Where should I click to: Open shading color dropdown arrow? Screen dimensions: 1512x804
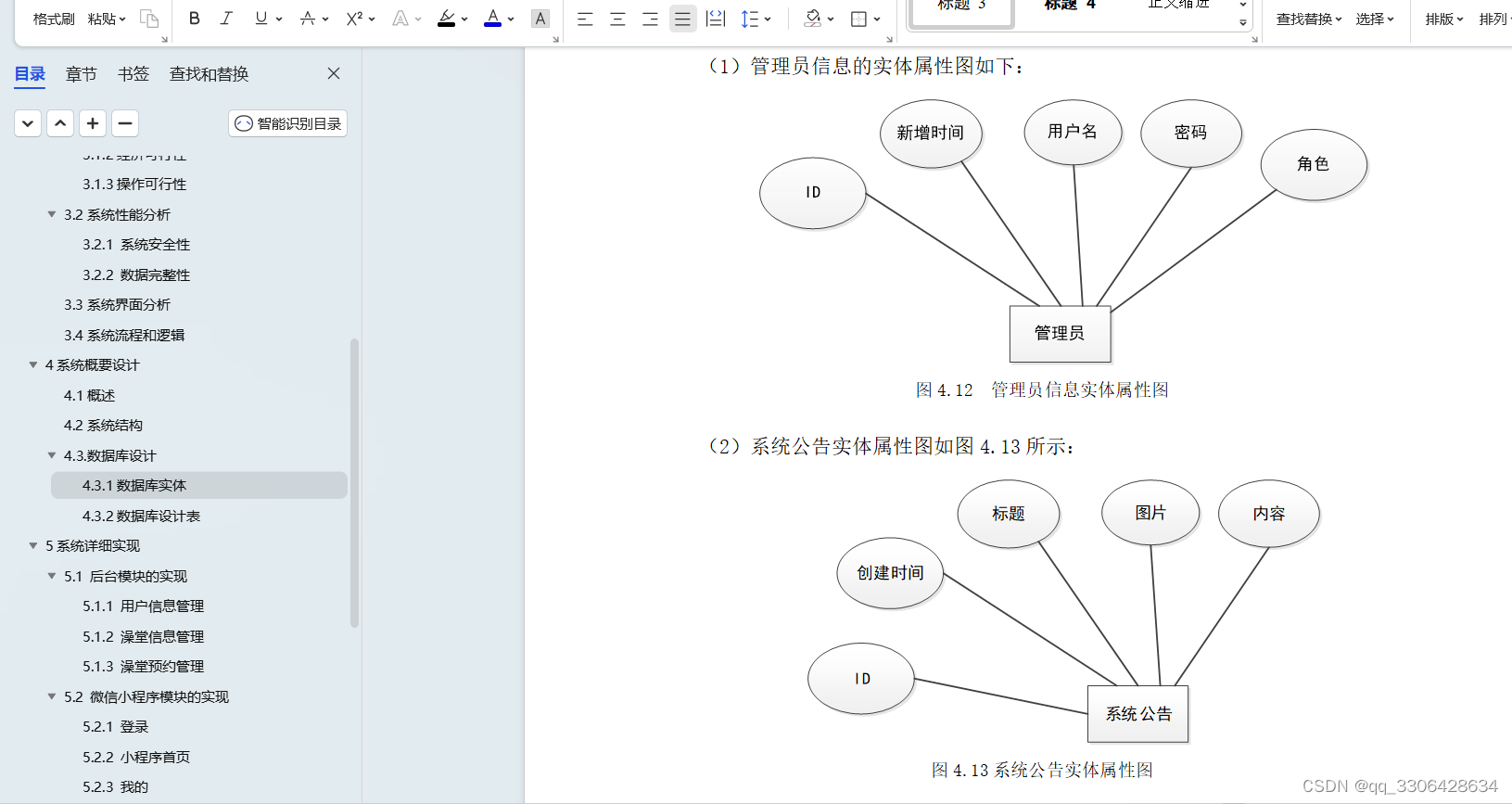(831, 19)
